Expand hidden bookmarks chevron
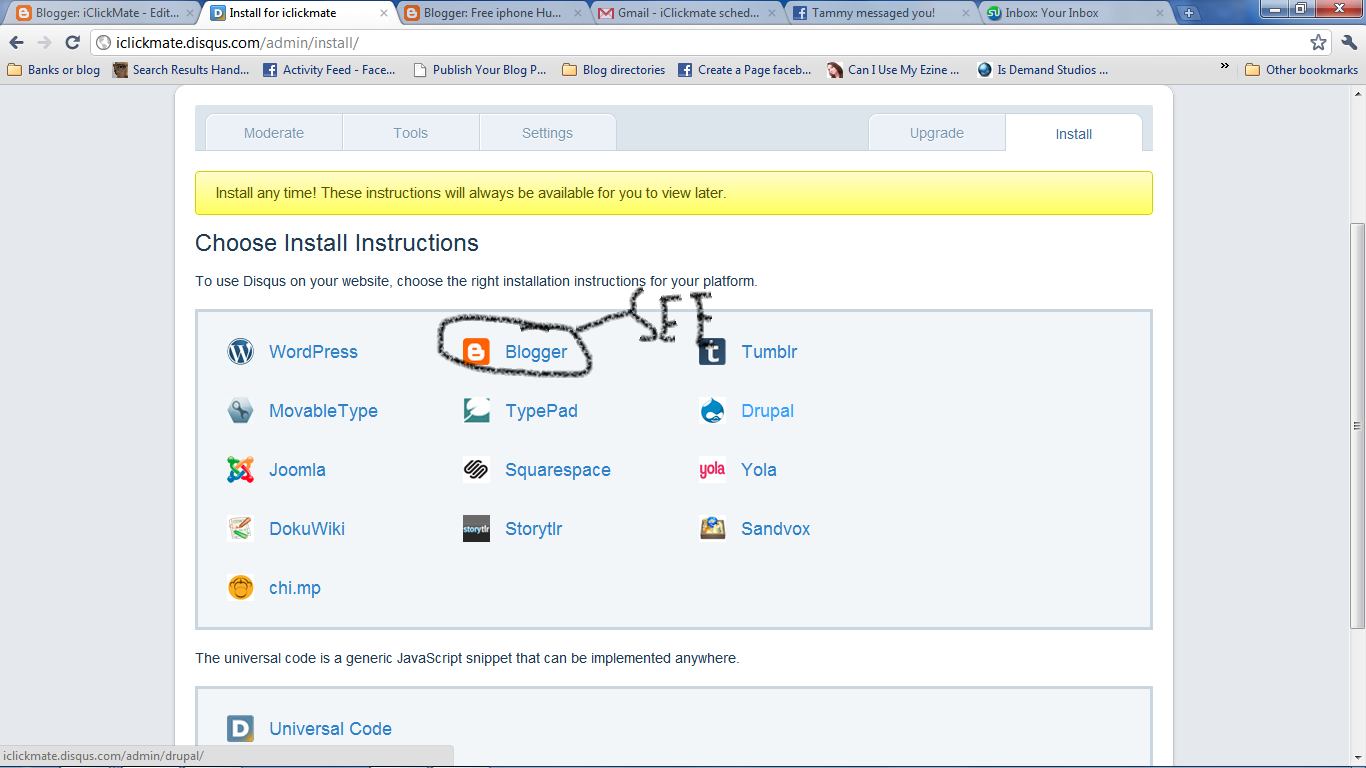 tap(1225, 68)
